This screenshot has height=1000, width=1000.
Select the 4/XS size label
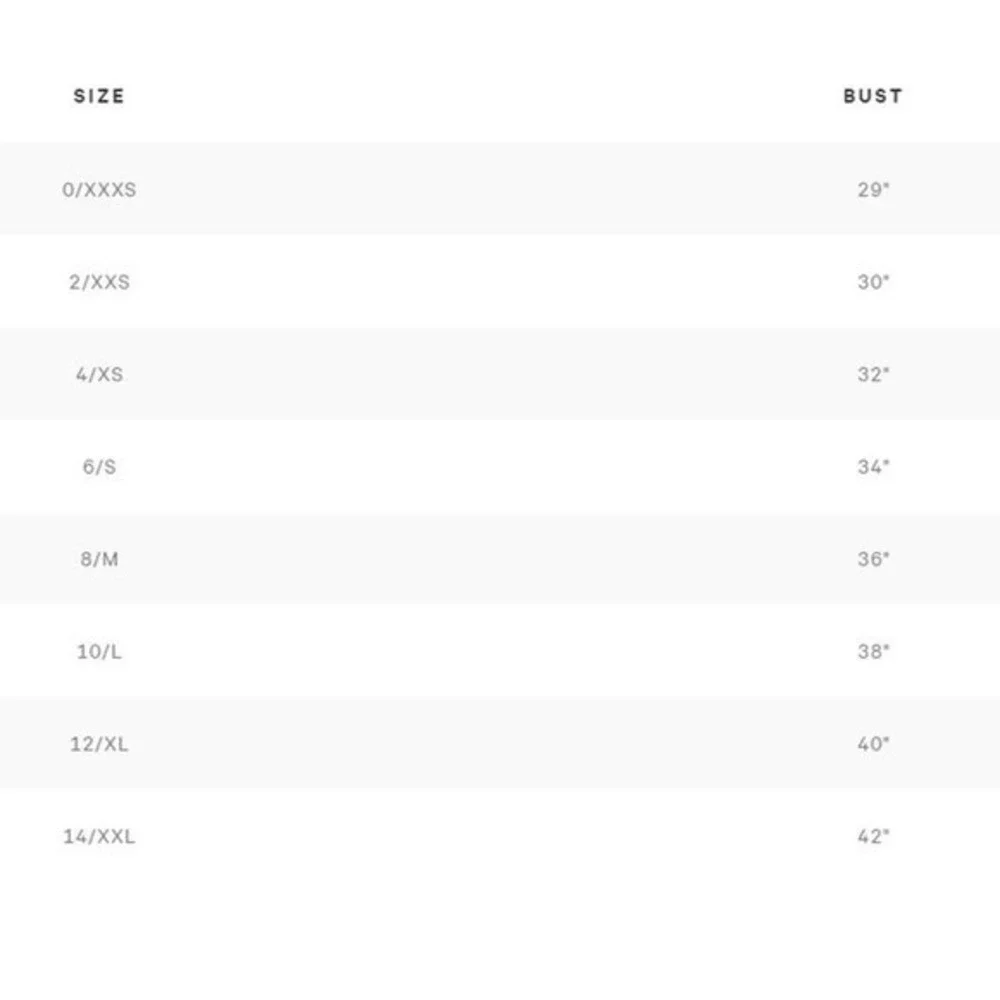click(99, 374)
